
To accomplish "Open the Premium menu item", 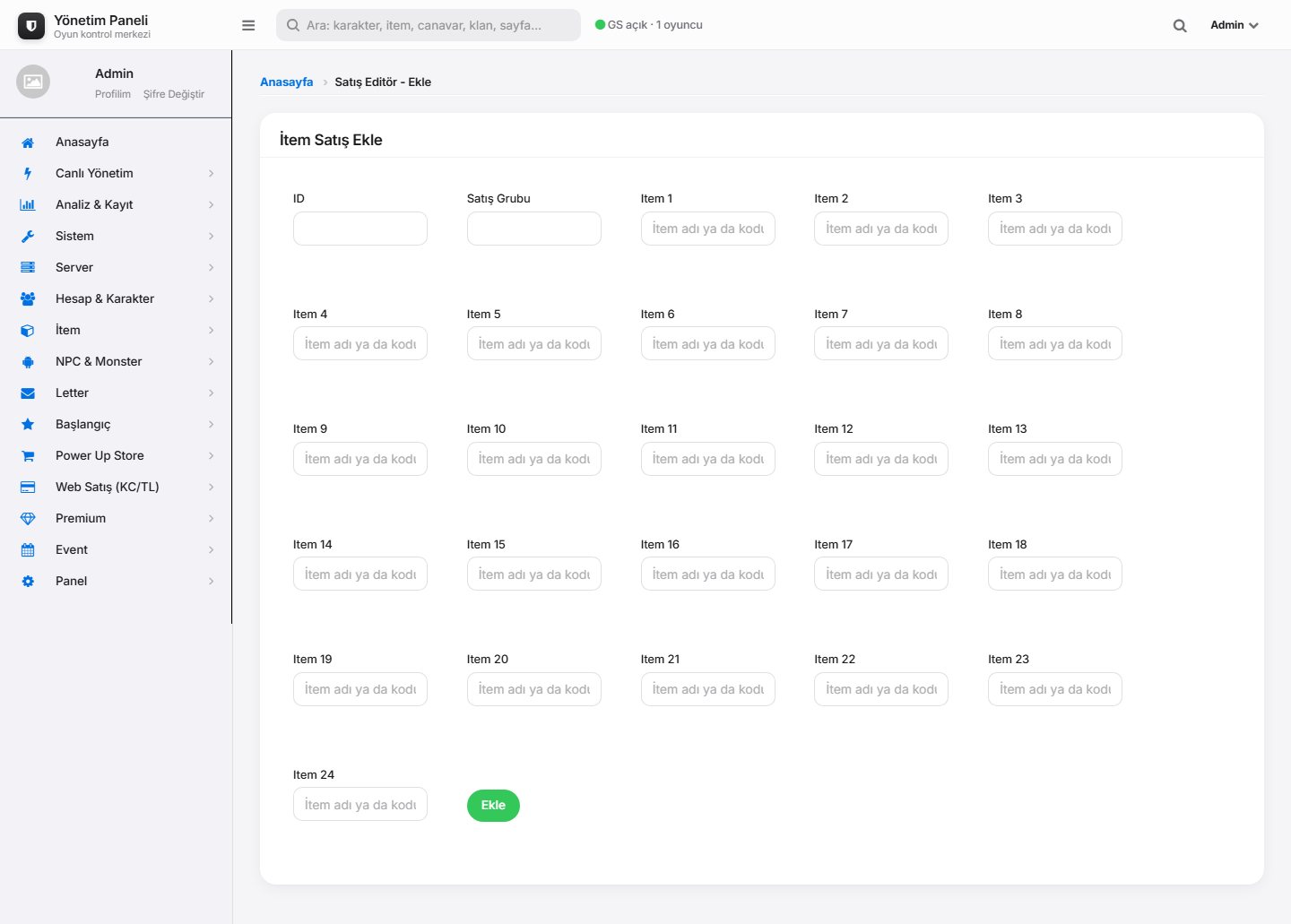I will (x=116, y=518).
